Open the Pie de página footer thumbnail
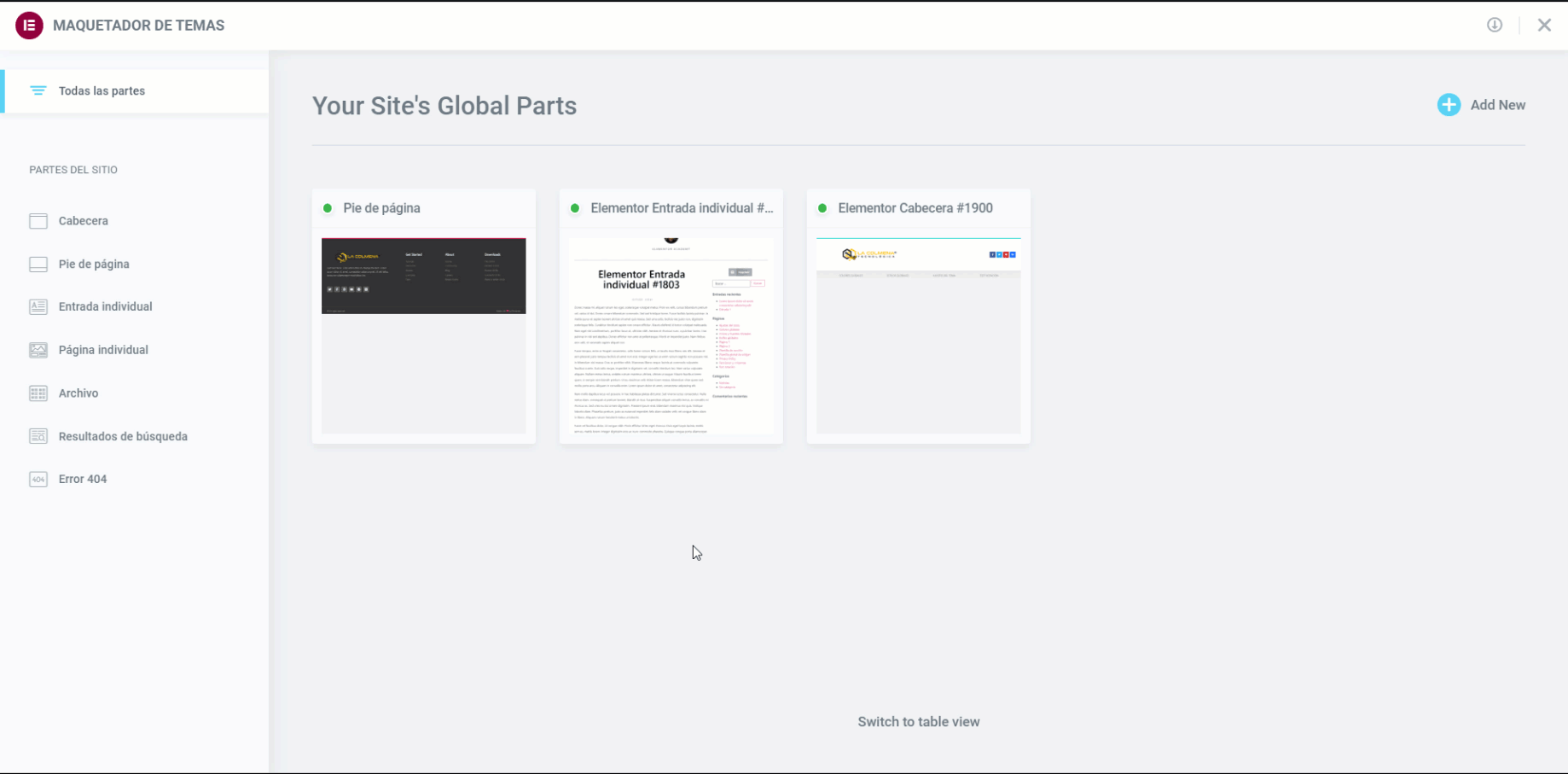This screenshot has width=1568, height=774. click(x=423, y=335)
